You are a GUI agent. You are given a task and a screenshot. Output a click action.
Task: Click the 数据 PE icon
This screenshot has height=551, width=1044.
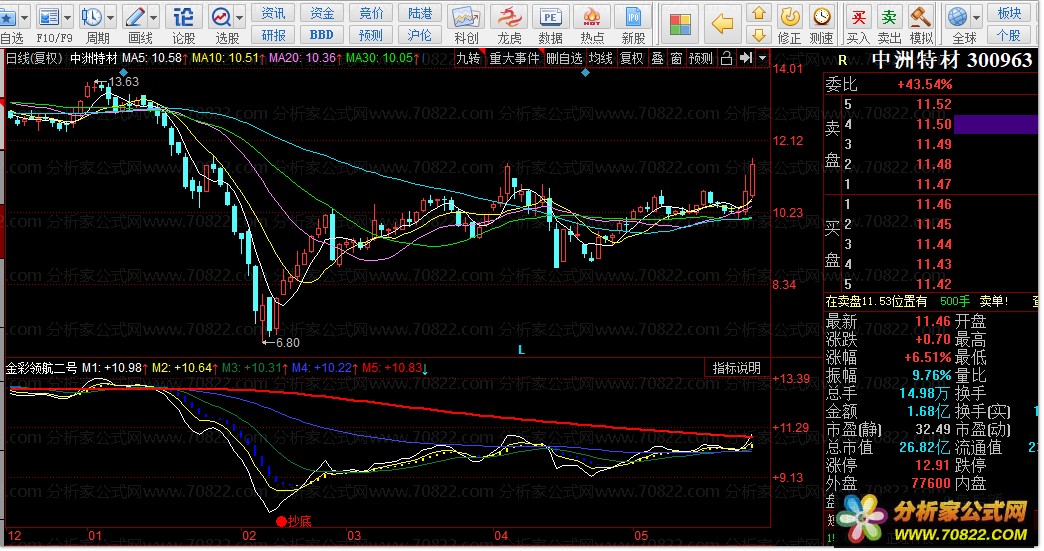coord(550,17)
